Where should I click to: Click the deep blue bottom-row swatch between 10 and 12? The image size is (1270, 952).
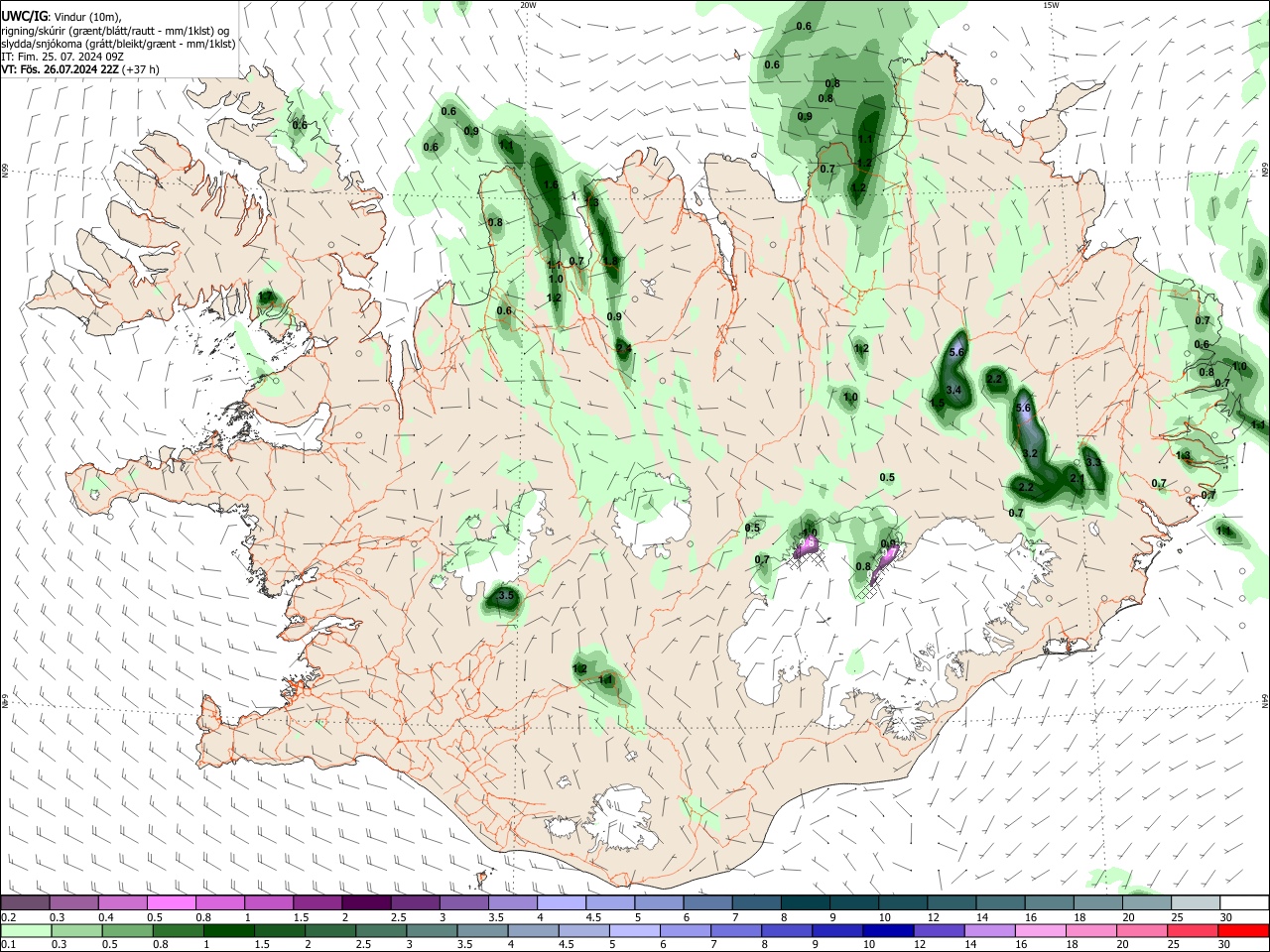pyautogui.click(x=888, y=930)
